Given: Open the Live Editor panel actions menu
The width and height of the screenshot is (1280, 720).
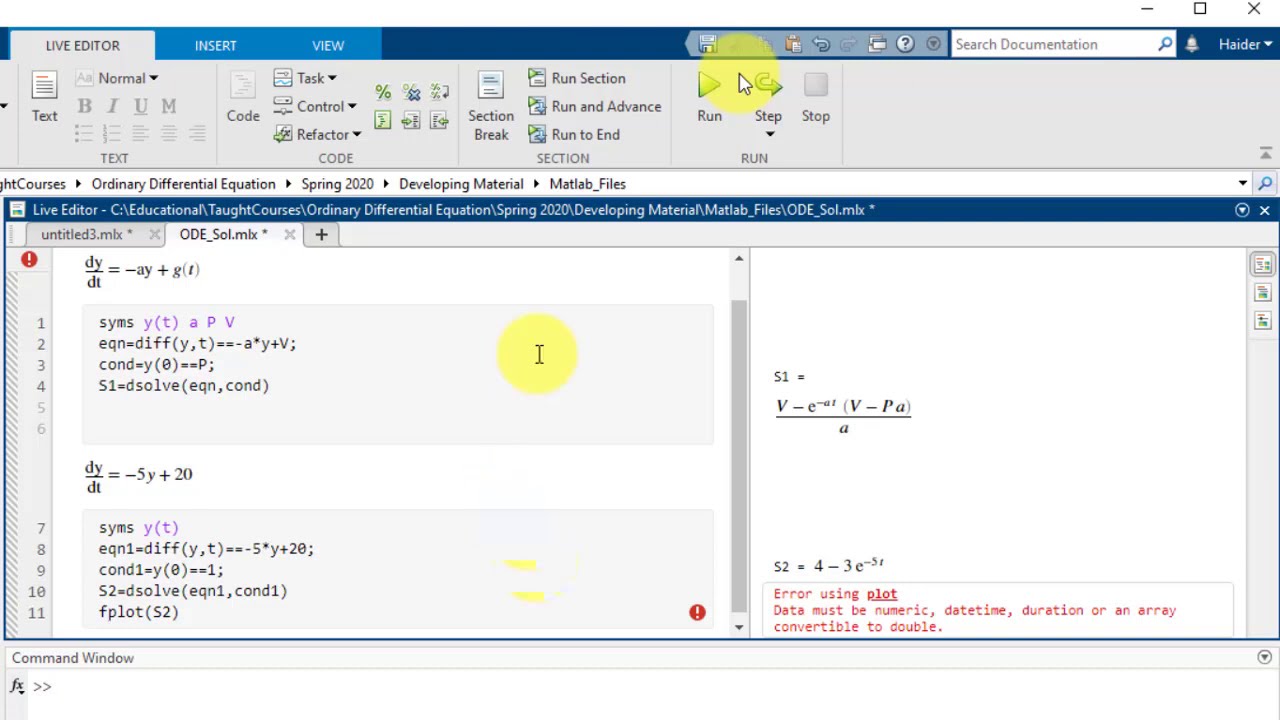Looking at the screenshot, I should 1242,210.
